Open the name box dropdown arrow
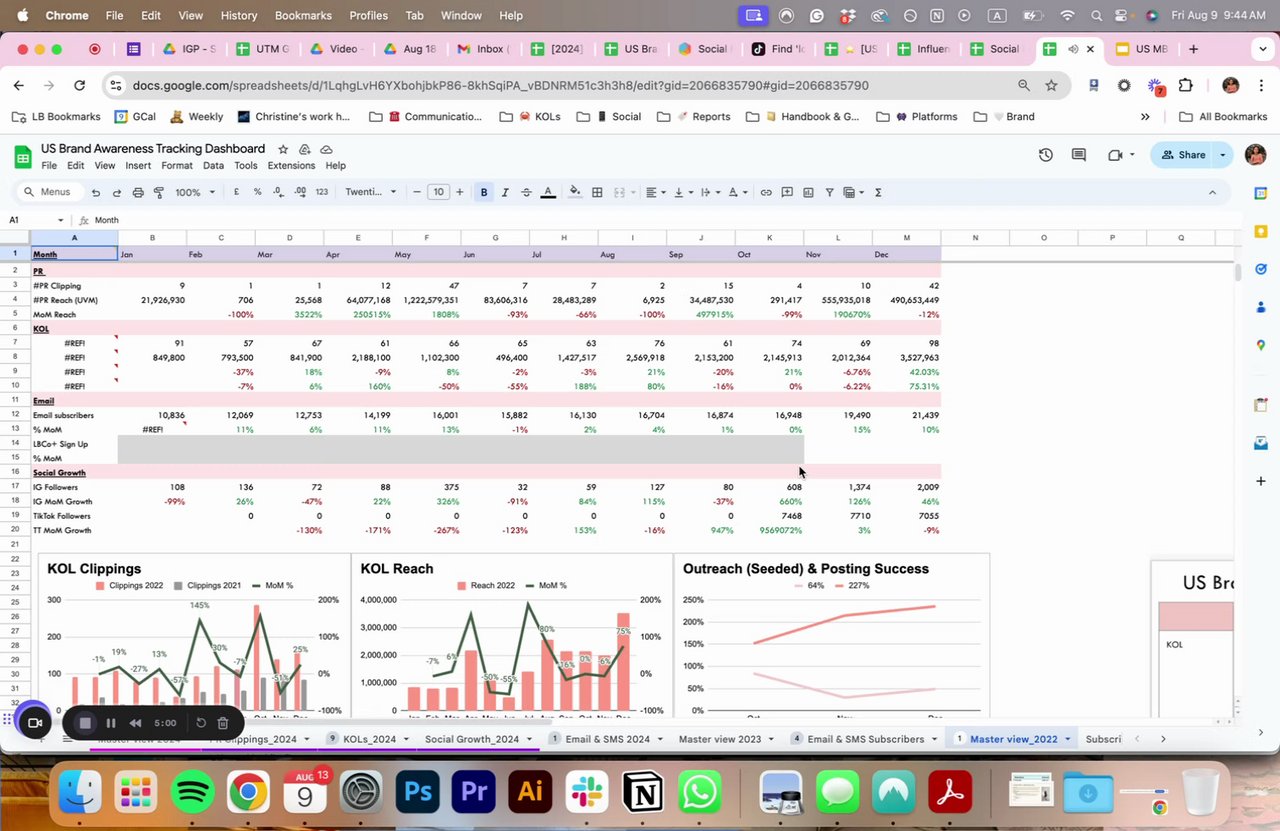 coord(61,220)
